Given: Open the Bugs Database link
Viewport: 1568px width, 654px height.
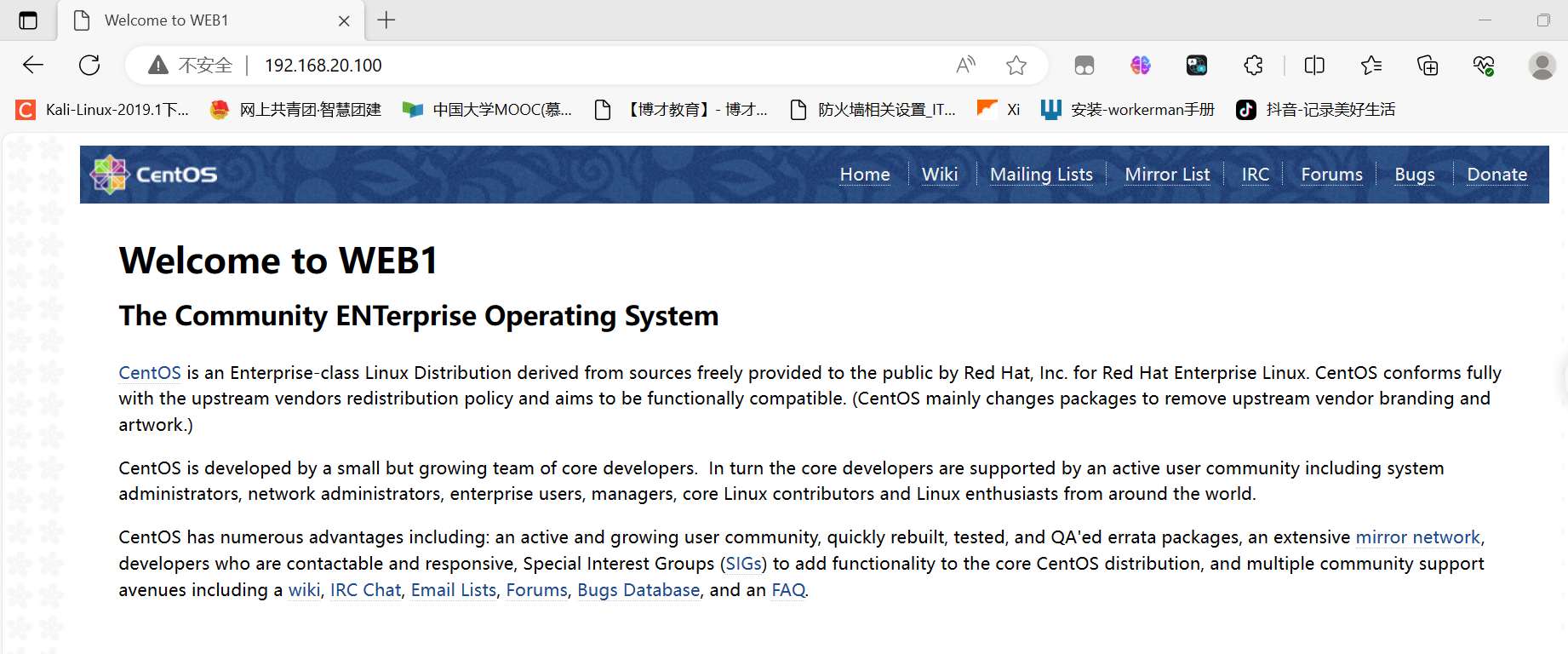Looking at the screenshot, I should point(638,590).
